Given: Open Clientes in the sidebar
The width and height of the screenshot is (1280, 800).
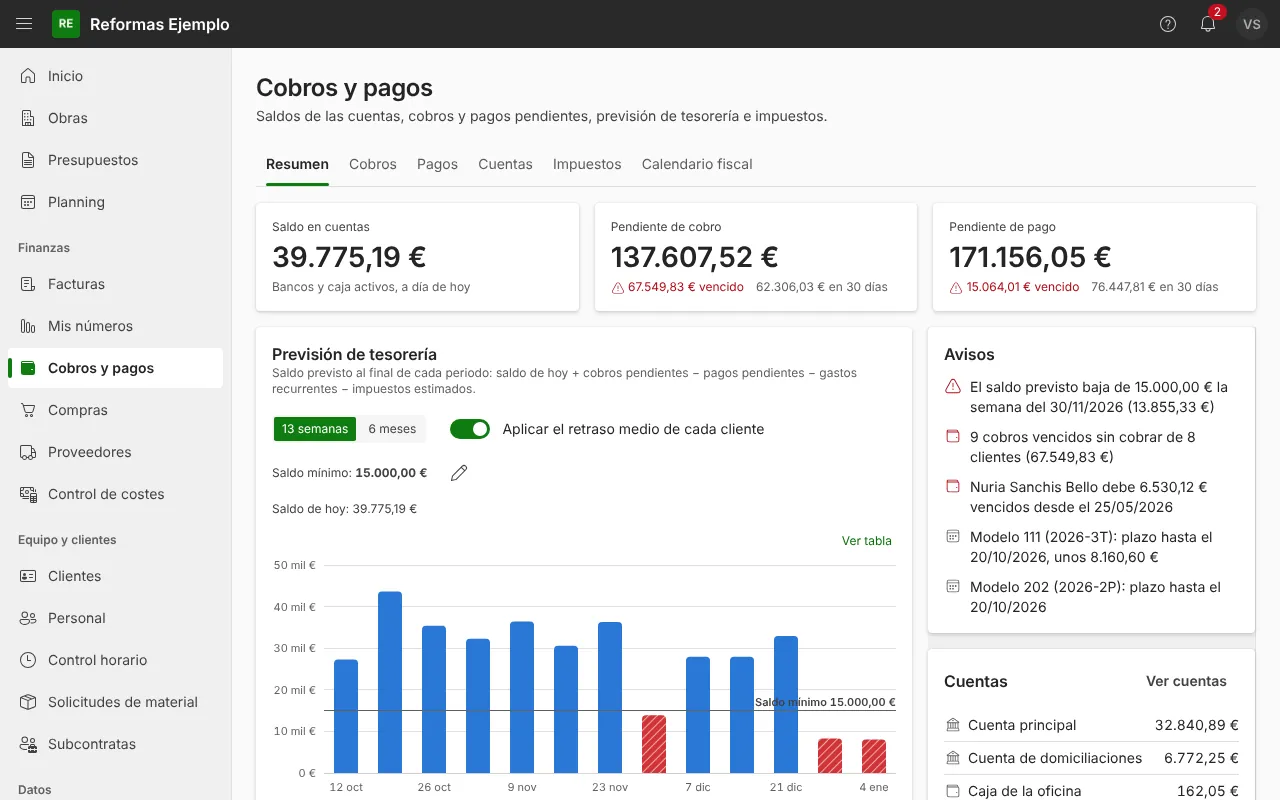Looking at the screenshot, I should [x=115, y=576].
